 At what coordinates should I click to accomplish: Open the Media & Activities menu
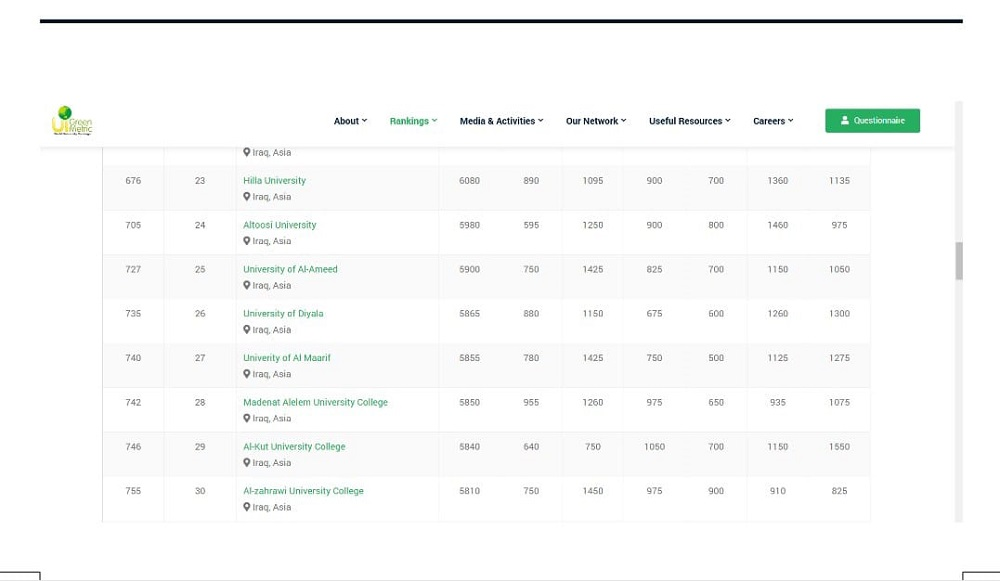point(501,121)
